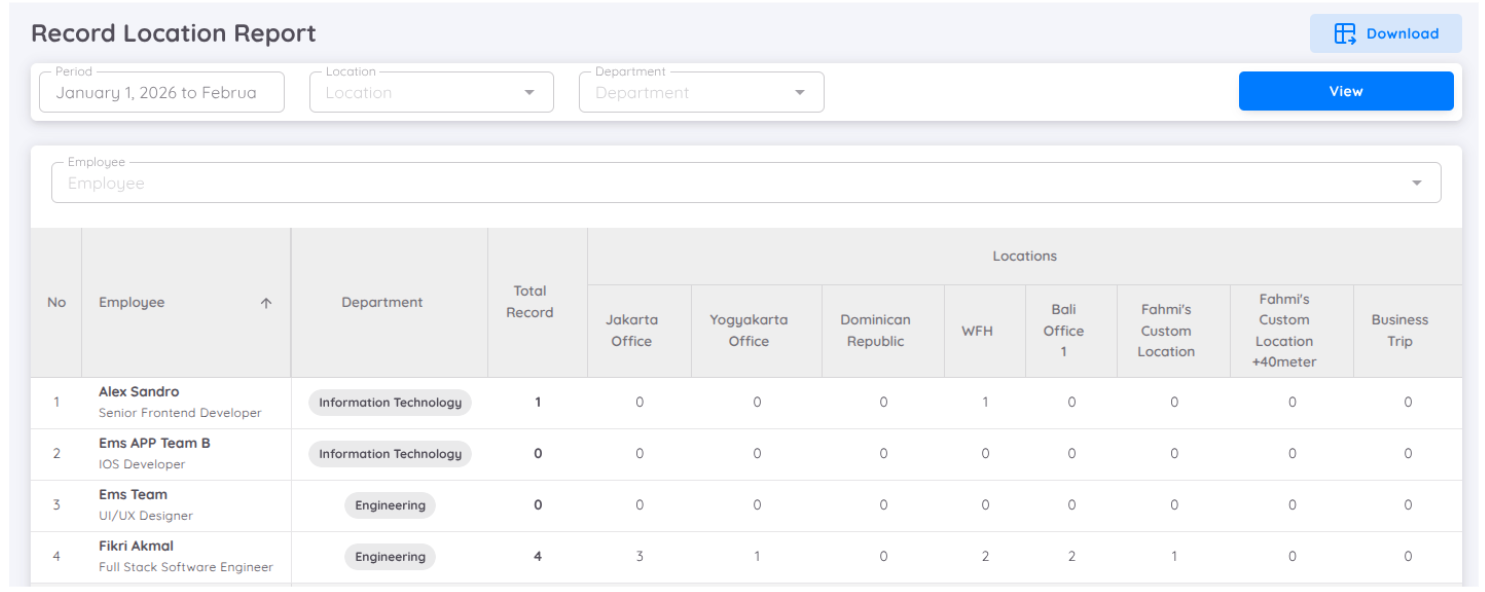Select employee Alex Sandro
This screenshot has height=592, width=1485.
point(139,392)
